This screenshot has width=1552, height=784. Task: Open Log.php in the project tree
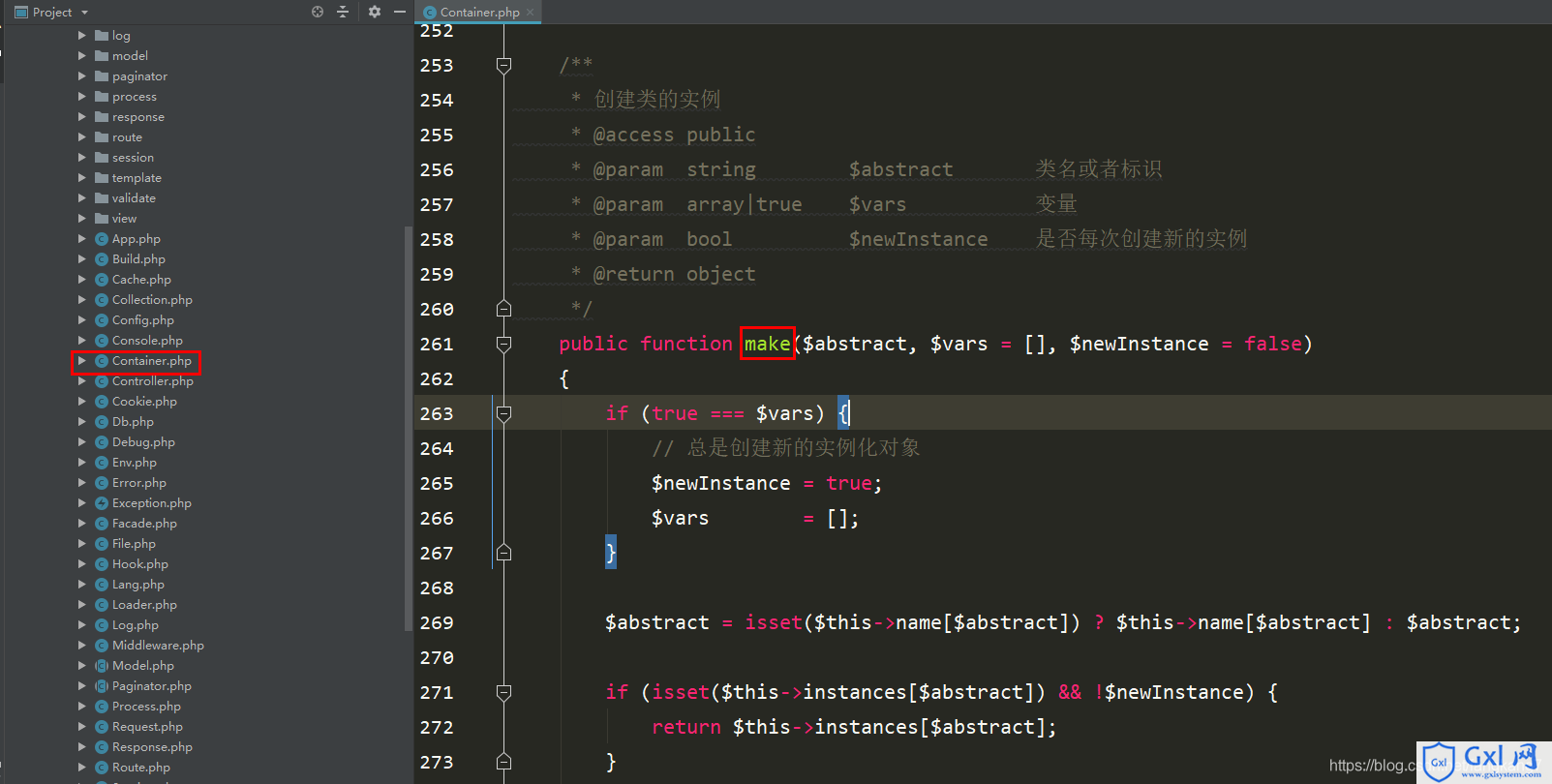(135, 625)
